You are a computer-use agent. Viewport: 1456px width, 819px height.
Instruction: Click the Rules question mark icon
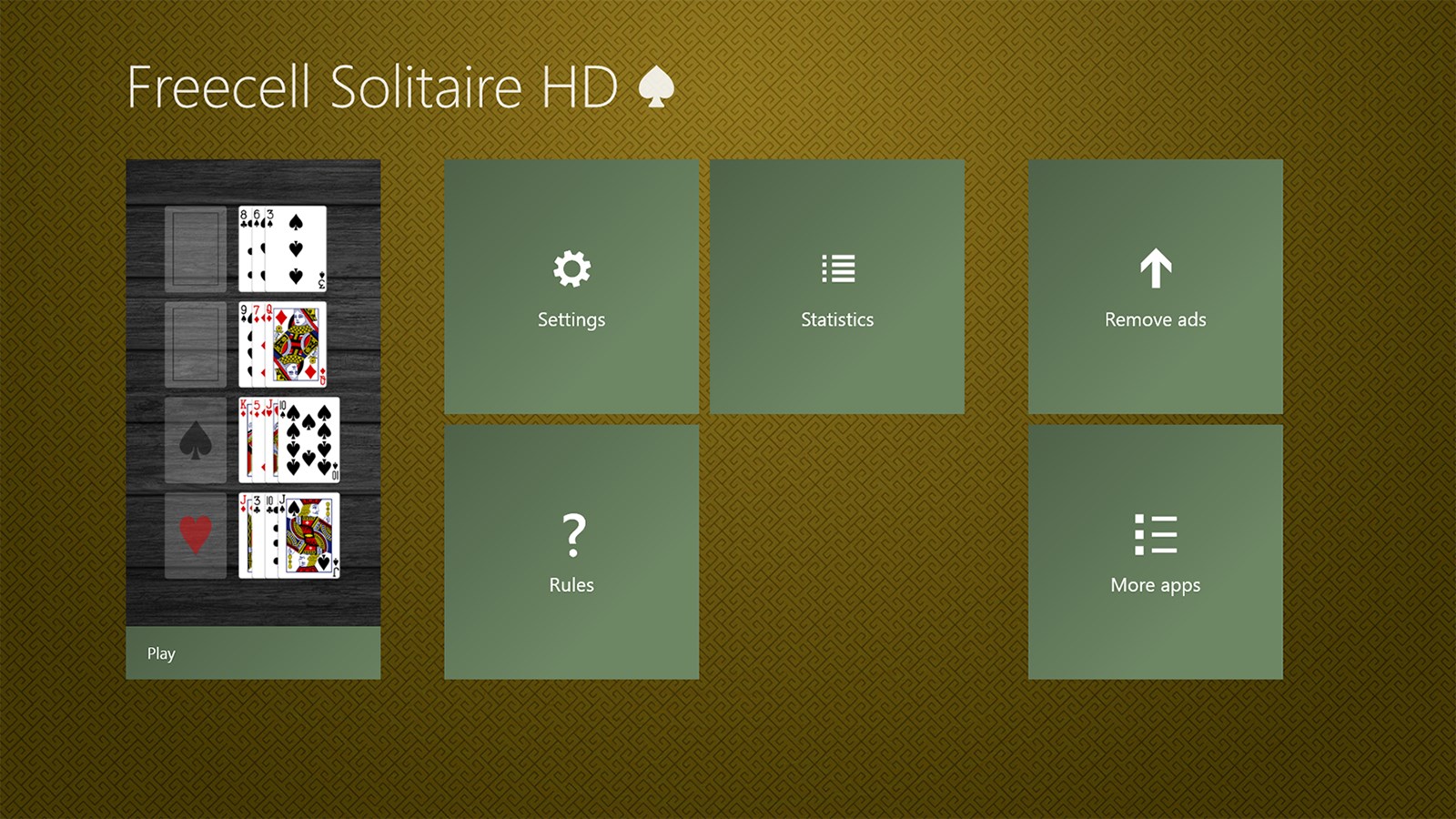click(571, 535)
